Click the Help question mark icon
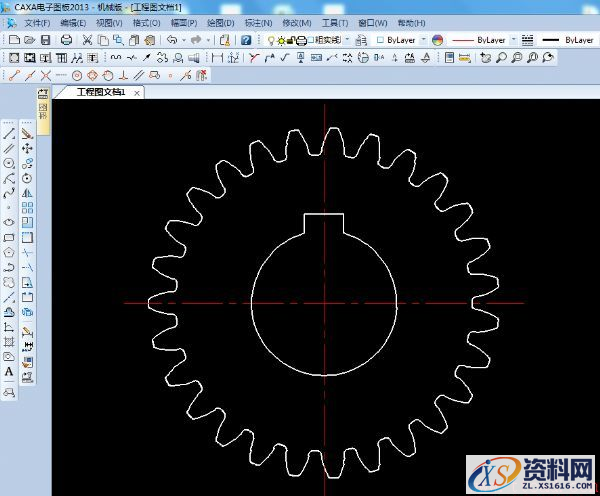Screen dimensions: 600x496 (246, 39)
